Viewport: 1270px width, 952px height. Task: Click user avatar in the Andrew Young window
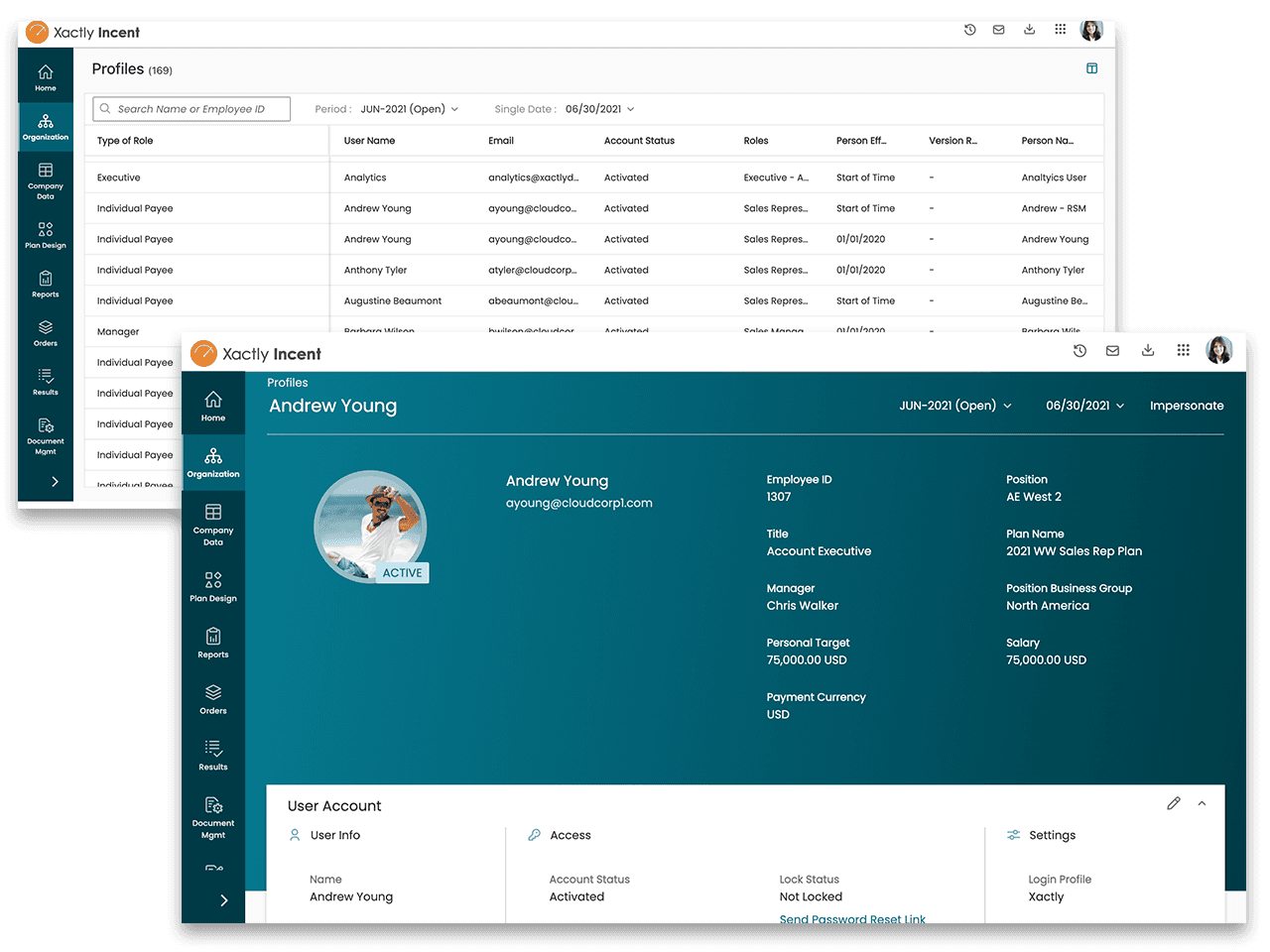click(x=1219, y=350)
